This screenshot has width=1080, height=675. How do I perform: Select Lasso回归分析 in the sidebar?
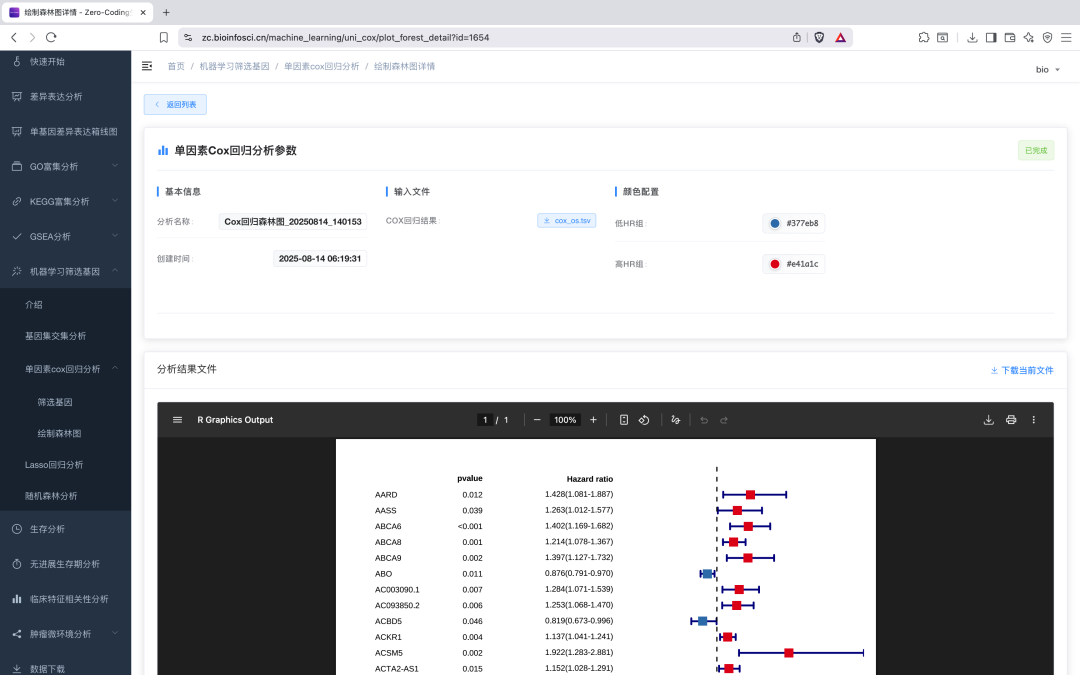54,465
